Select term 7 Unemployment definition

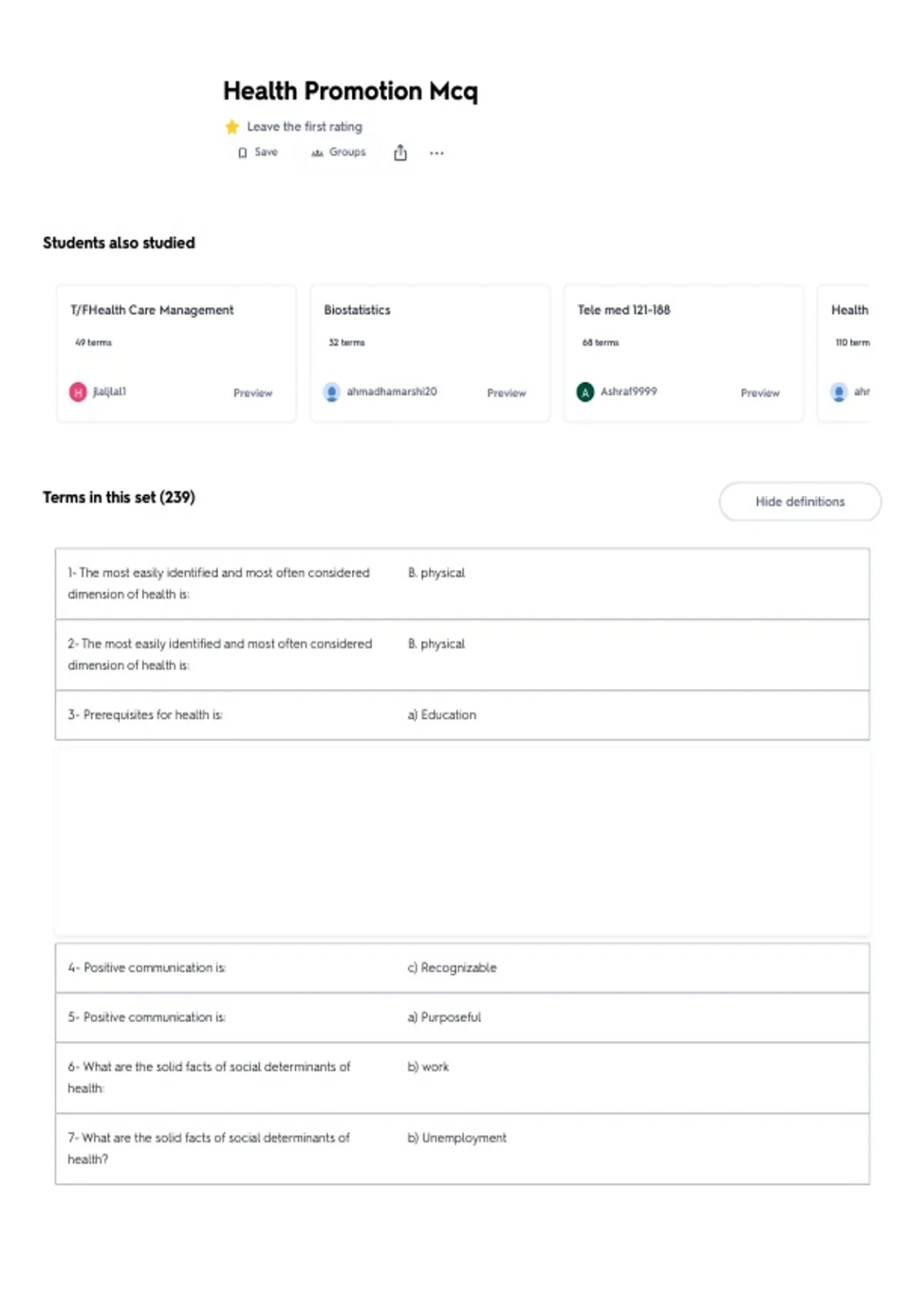tap(457, 1138)
